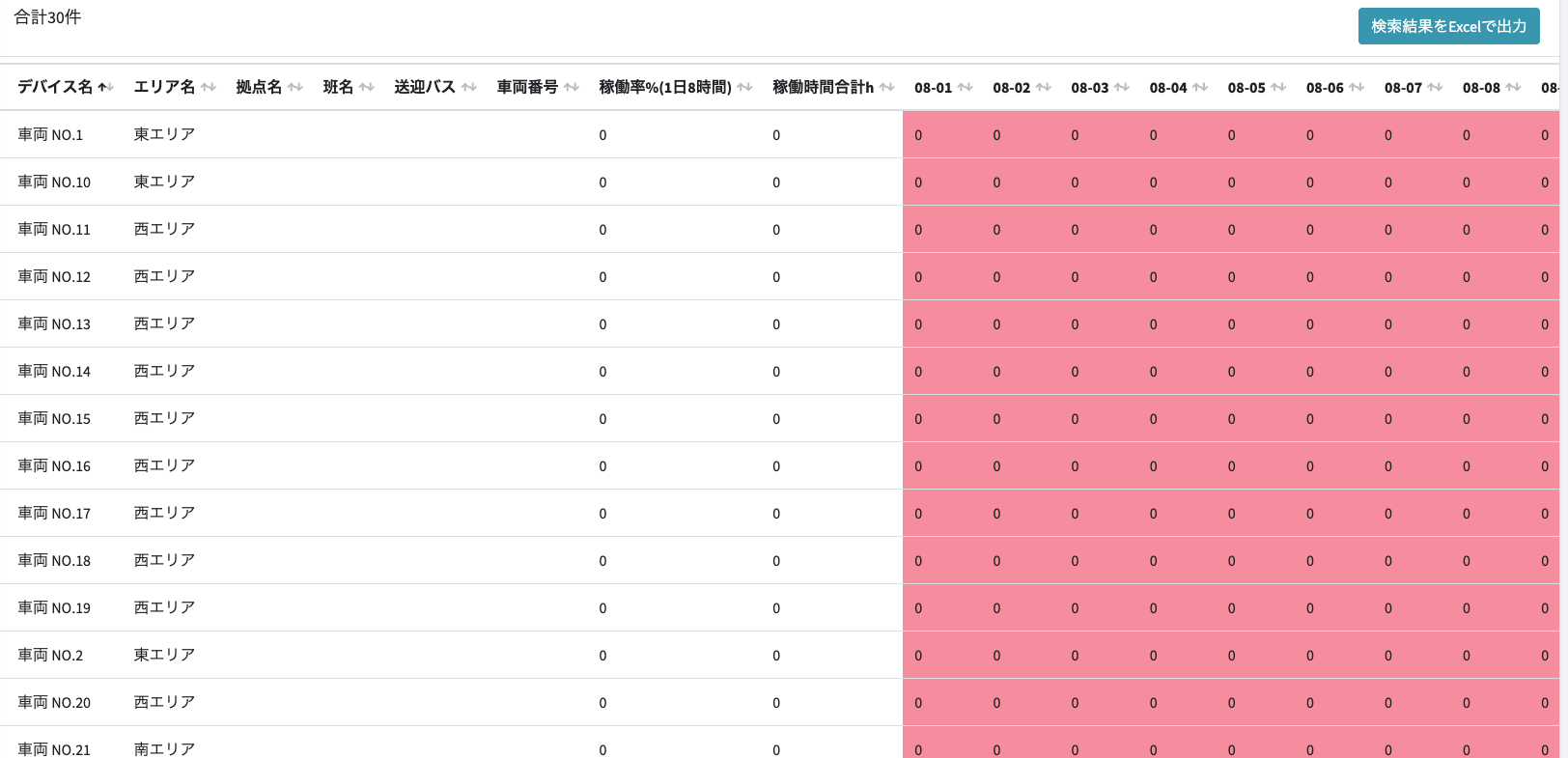Click the 車両 NO.15 device name
Image resolution: width=1568 pixels, height=758 pixels.
[54, 419]
